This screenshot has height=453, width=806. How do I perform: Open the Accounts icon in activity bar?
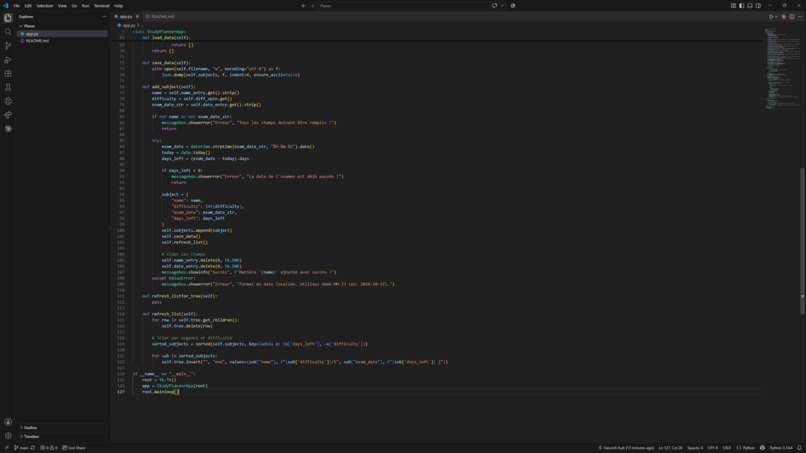coord(8,422)
